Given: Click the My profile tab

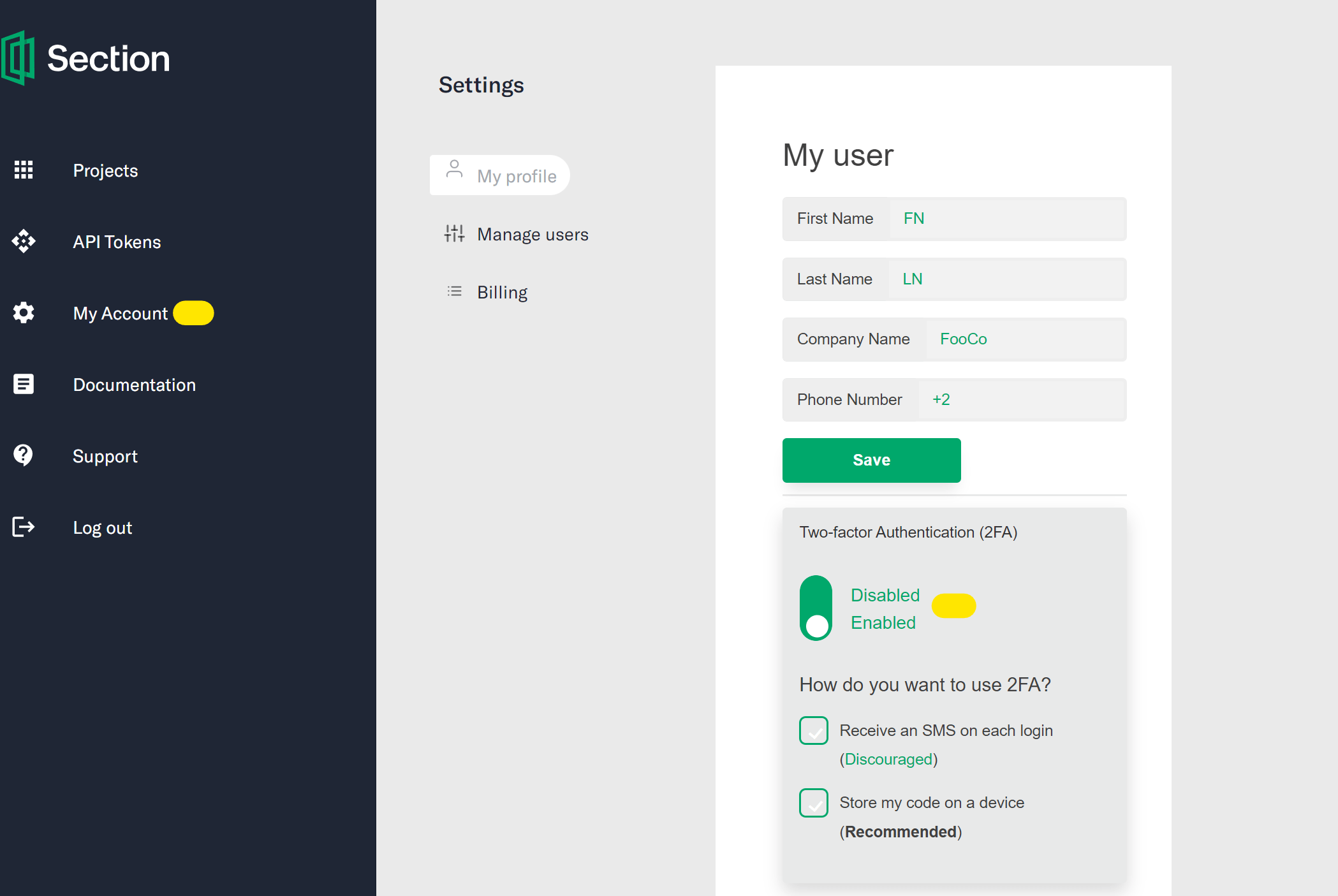Looking at the screenshot, I should coord(500,175).
